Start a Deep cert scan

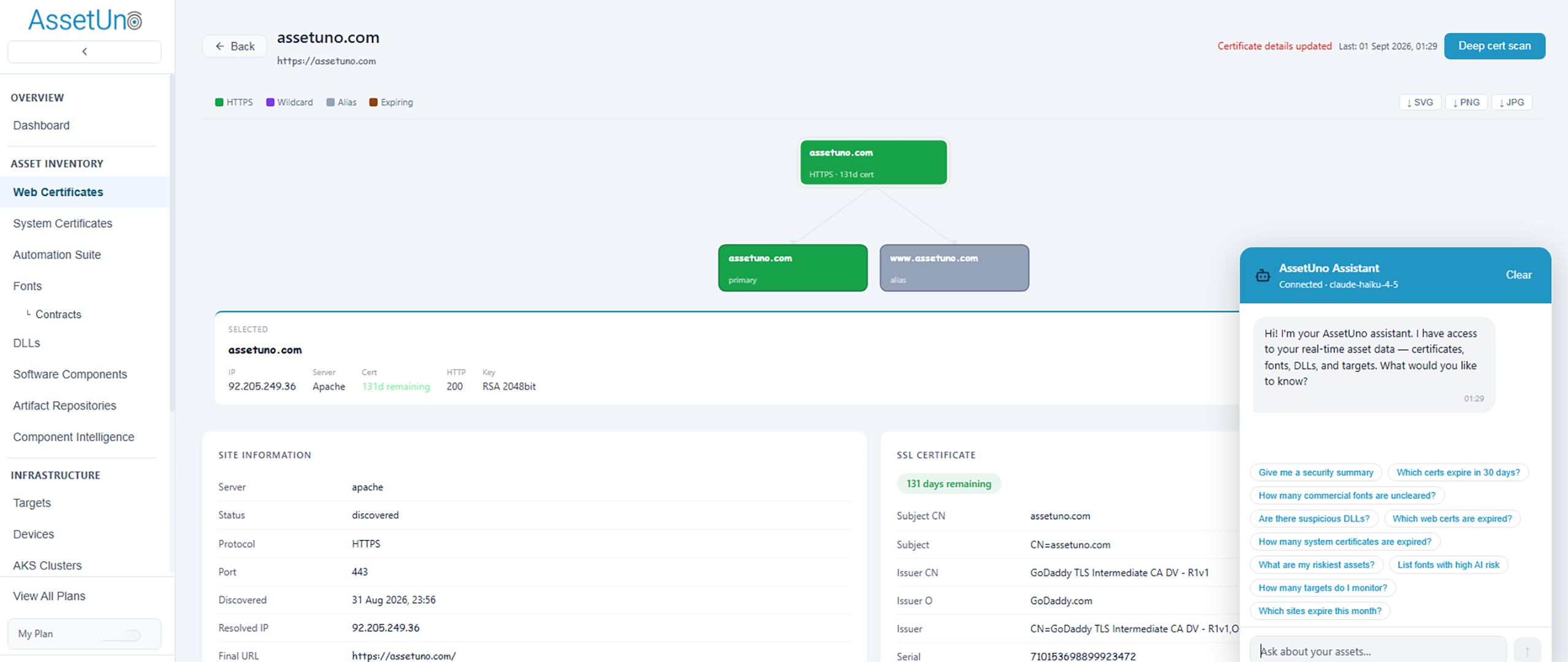coord(1494,46)
